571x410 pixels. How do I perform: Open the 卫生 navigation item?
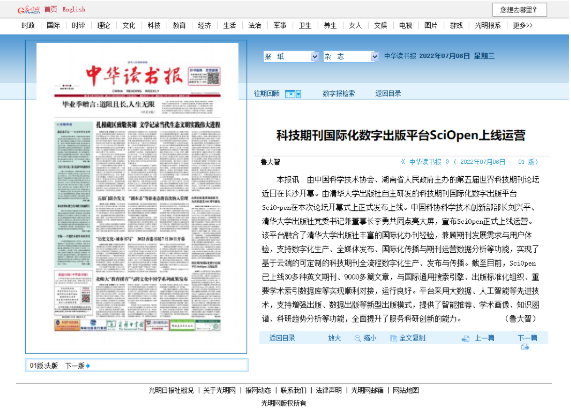click(x=305, y=25)
